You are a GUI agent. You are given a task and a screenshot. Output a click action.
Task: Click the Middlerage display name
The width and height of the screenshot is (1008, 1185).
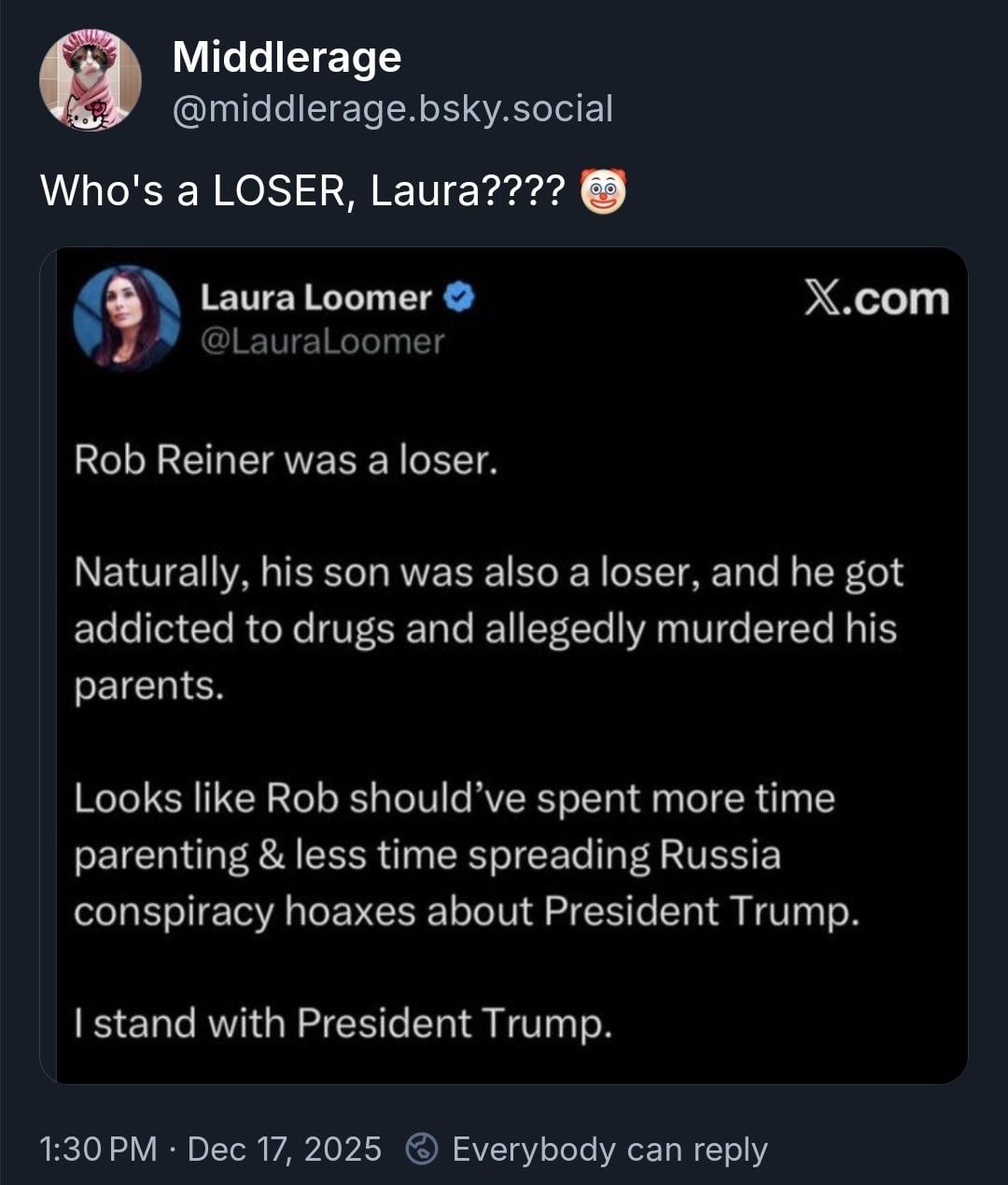point(287,58)
